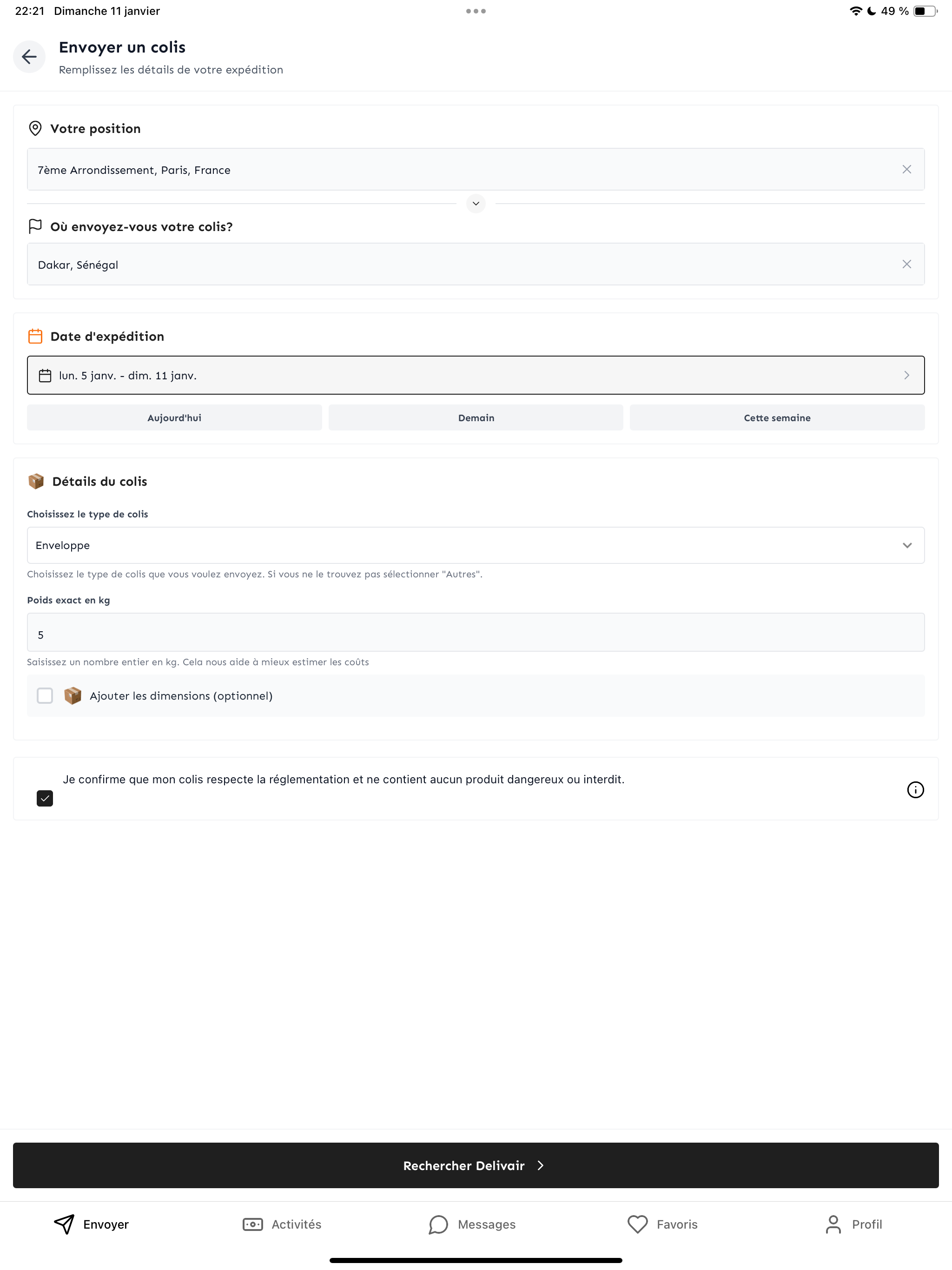Tick the Ajouter les dimensions checkbox
Viewport: 952px width, 1270px height.
(x=45, y=695)
